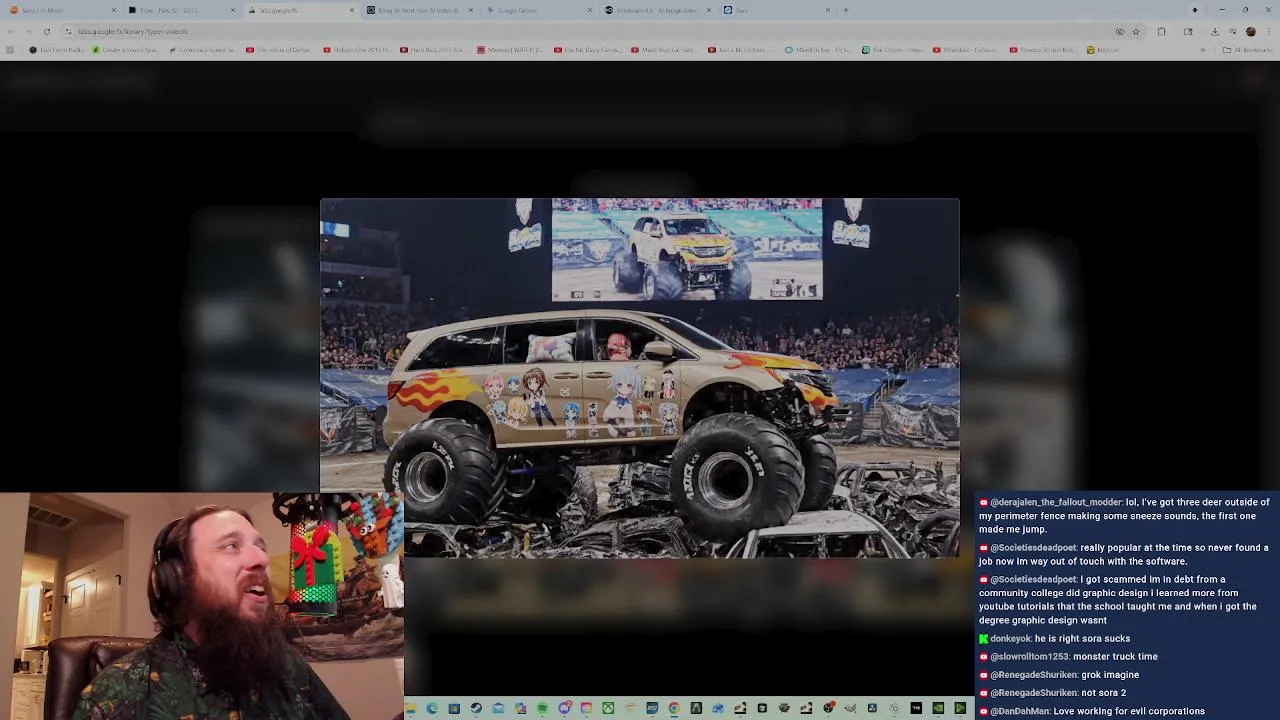Open the taskbar app with the notification badge

pyautogui.click(x=564, y=708)
